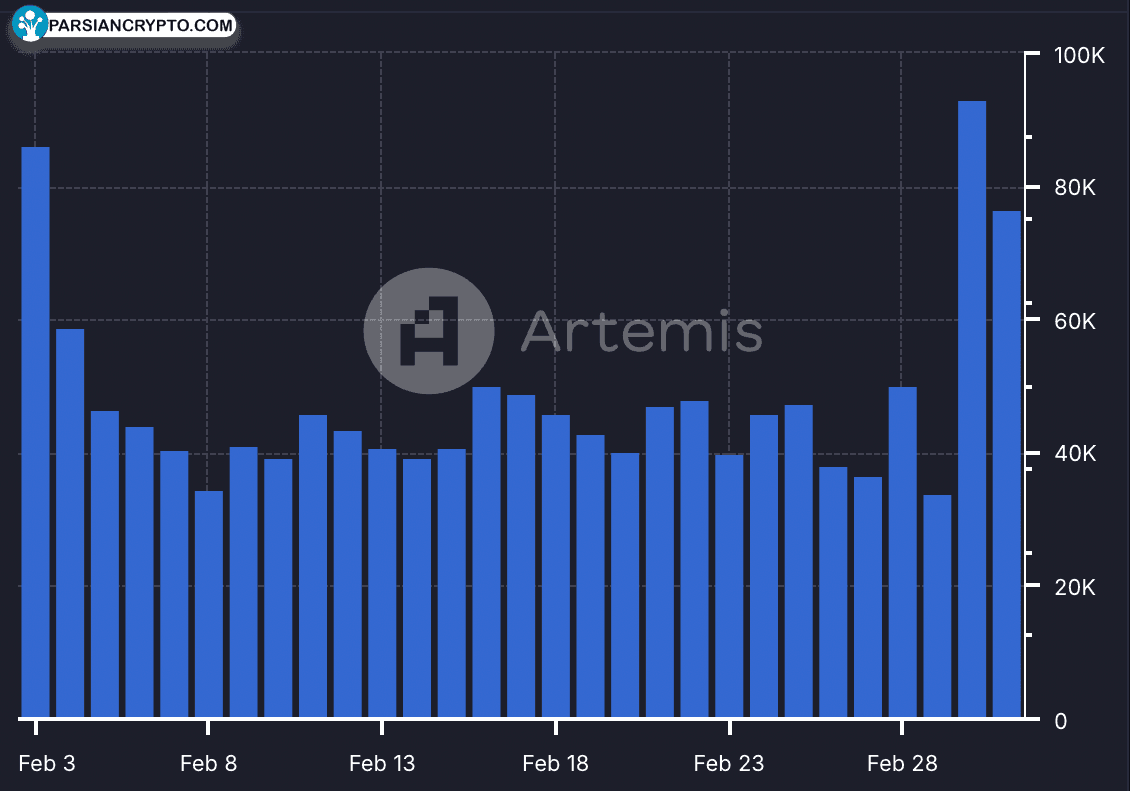
Task: Click the Feb 13 axis label
Action: 382,763
